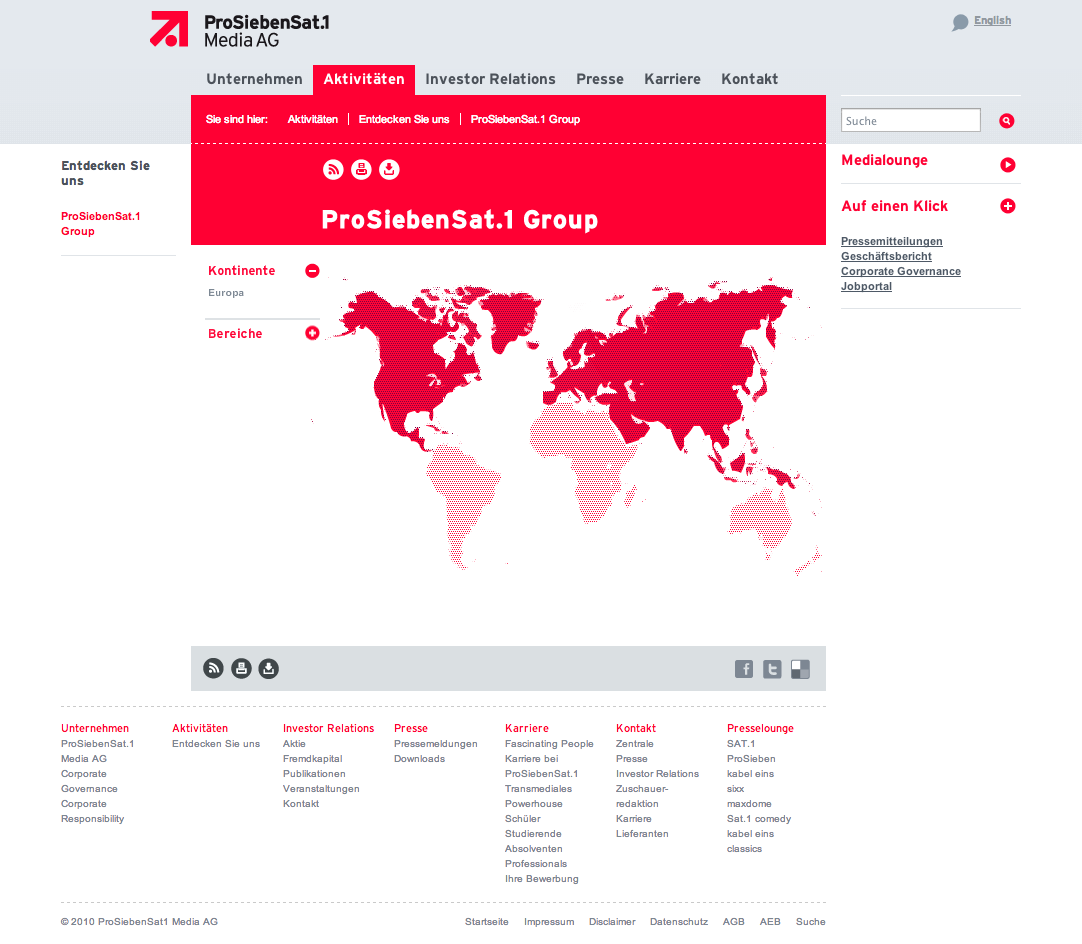
Task: Click the dark download icon in bottom bar
Action: [x=268, y=668]
